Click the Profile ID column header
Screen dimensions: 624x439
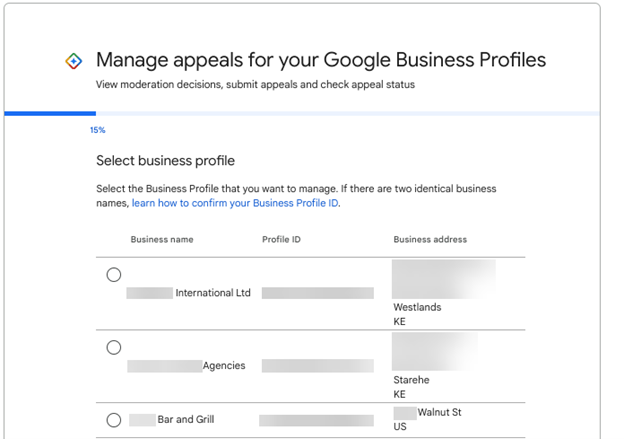pos(281,240)
